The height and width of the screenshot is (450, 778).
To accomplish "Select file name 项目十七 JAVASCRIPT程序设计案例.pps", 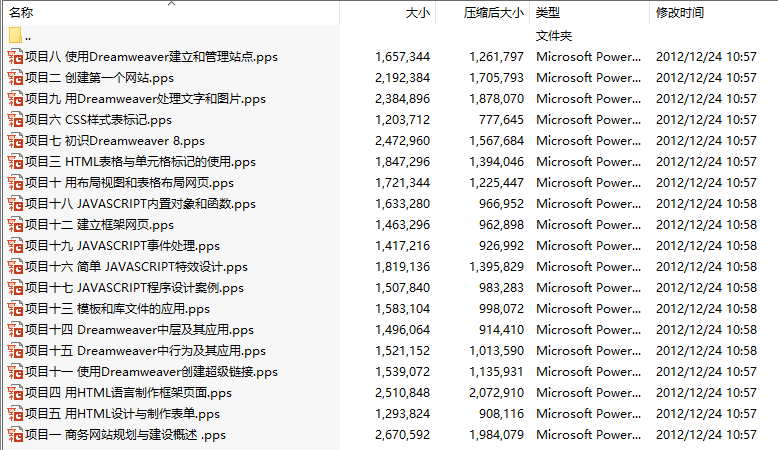I will pos(134,288).
